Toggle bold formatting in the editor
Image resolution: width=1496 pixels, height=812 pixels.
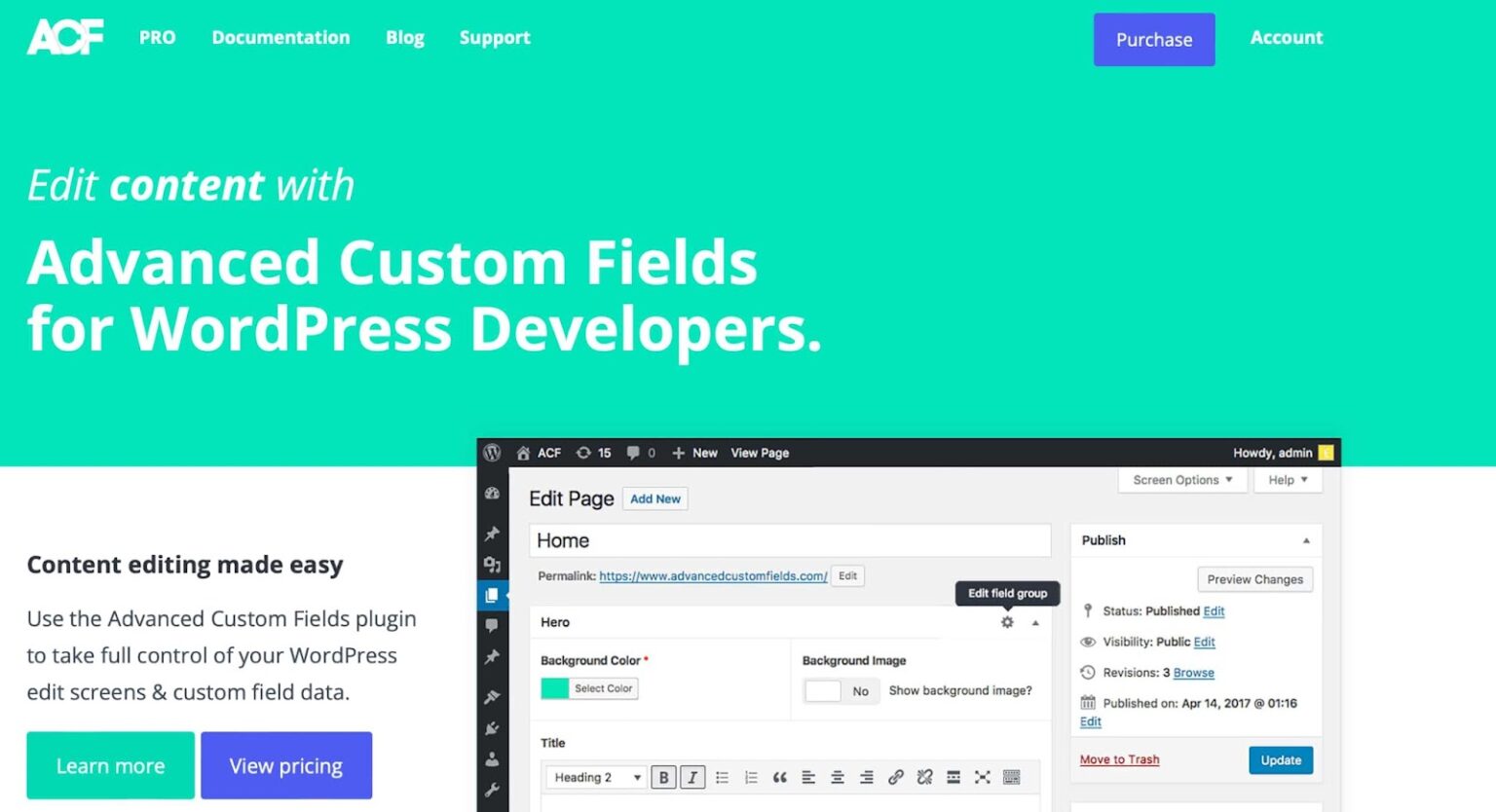[663, 777]
